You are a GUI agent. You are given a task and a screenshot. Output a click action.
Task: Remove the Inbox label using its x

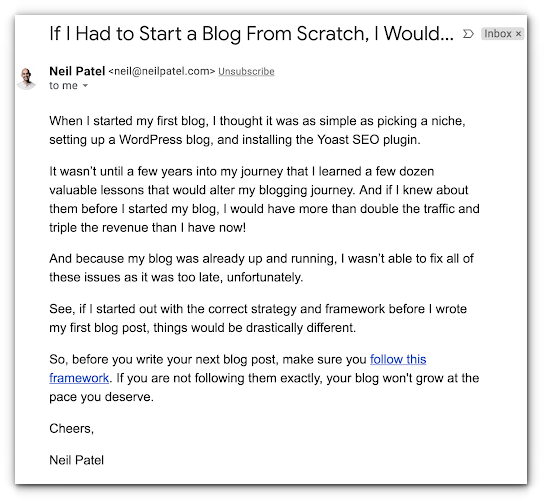[518, 34]
